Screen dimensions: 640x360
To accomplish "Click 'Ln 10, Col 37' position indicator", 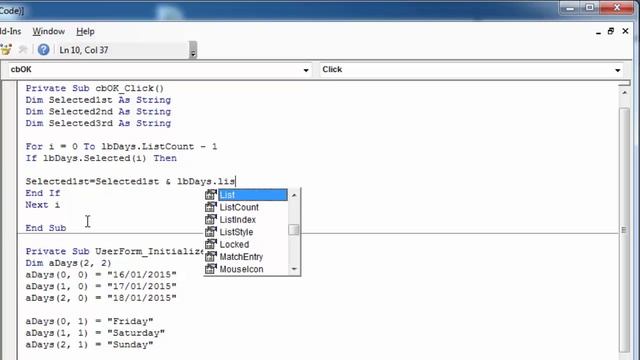I will click(84, 50).
